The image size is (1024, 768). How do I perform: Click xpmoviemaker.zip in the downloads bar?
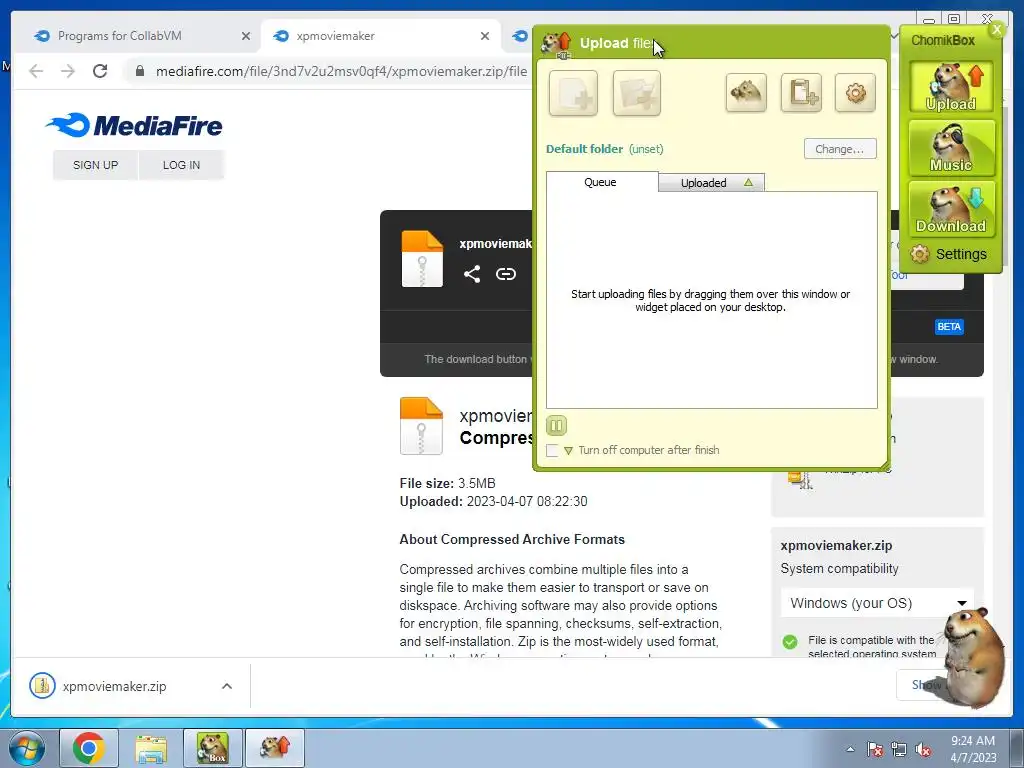click(114, 686)
